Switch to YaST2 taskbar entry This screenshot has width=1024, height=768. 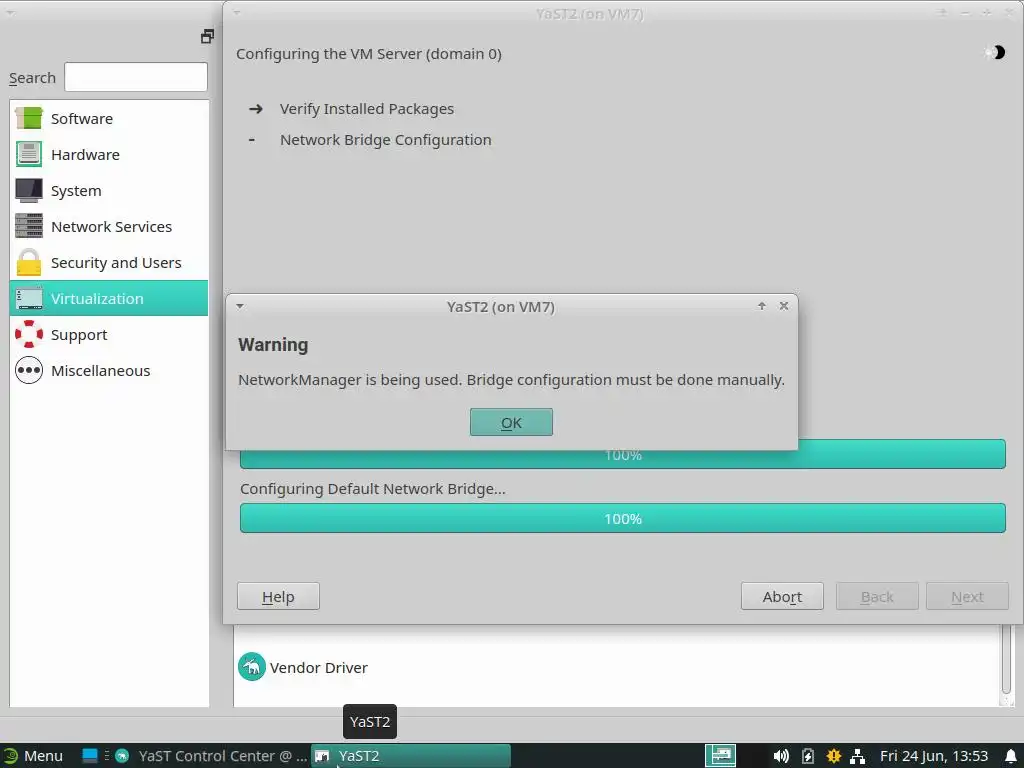coord(411,756)
